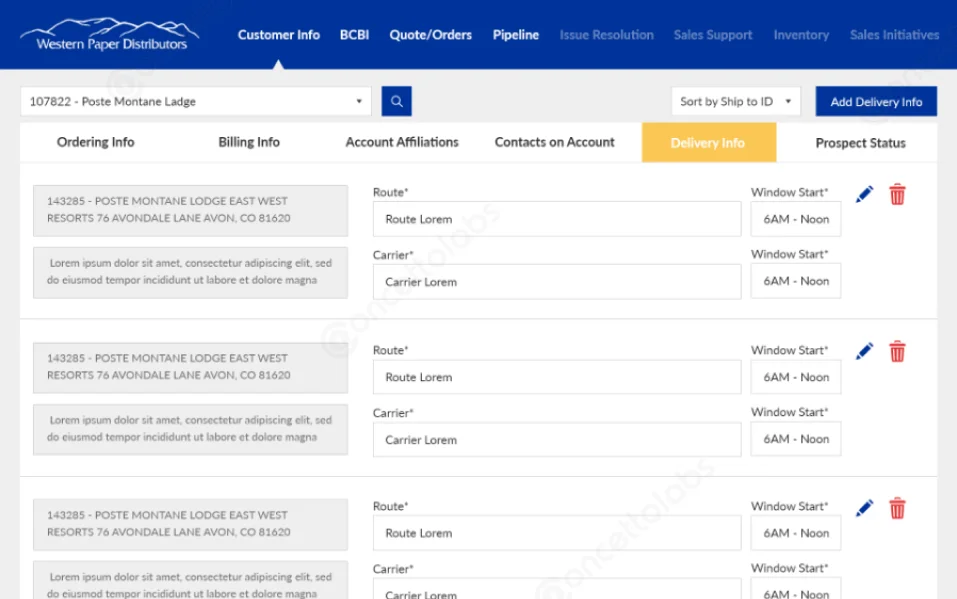Click the Add Delivery Info button

pos(877,100)
